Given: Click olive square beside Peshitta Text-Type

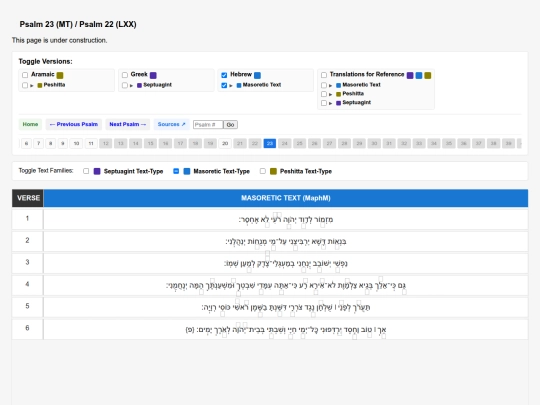Looking at the screenshot, I should click(x=273, y=171).
